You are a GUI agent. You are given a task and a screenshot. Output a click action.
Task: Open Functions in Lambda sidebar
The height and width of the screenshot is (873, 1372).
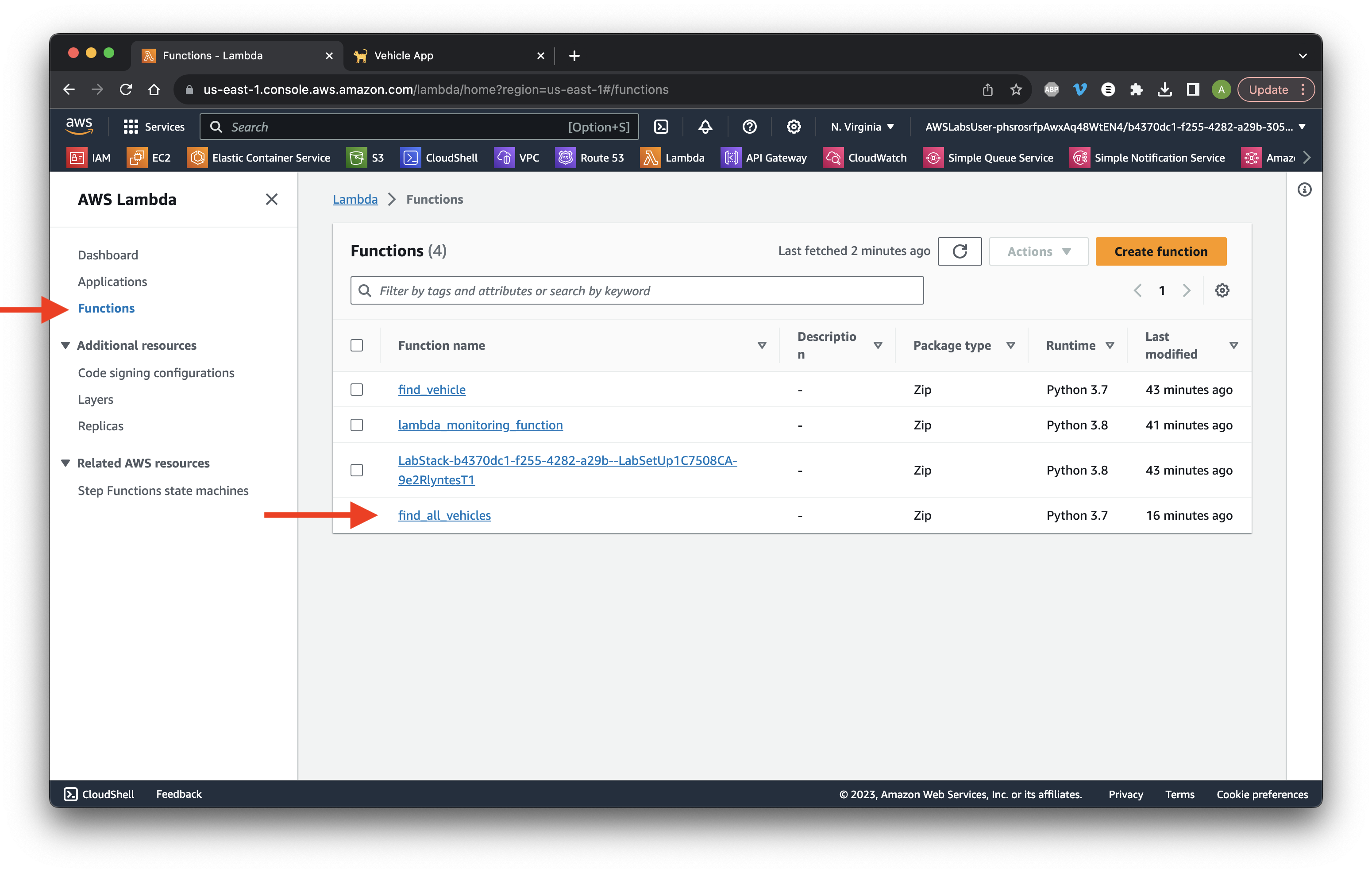pos(106,308)
